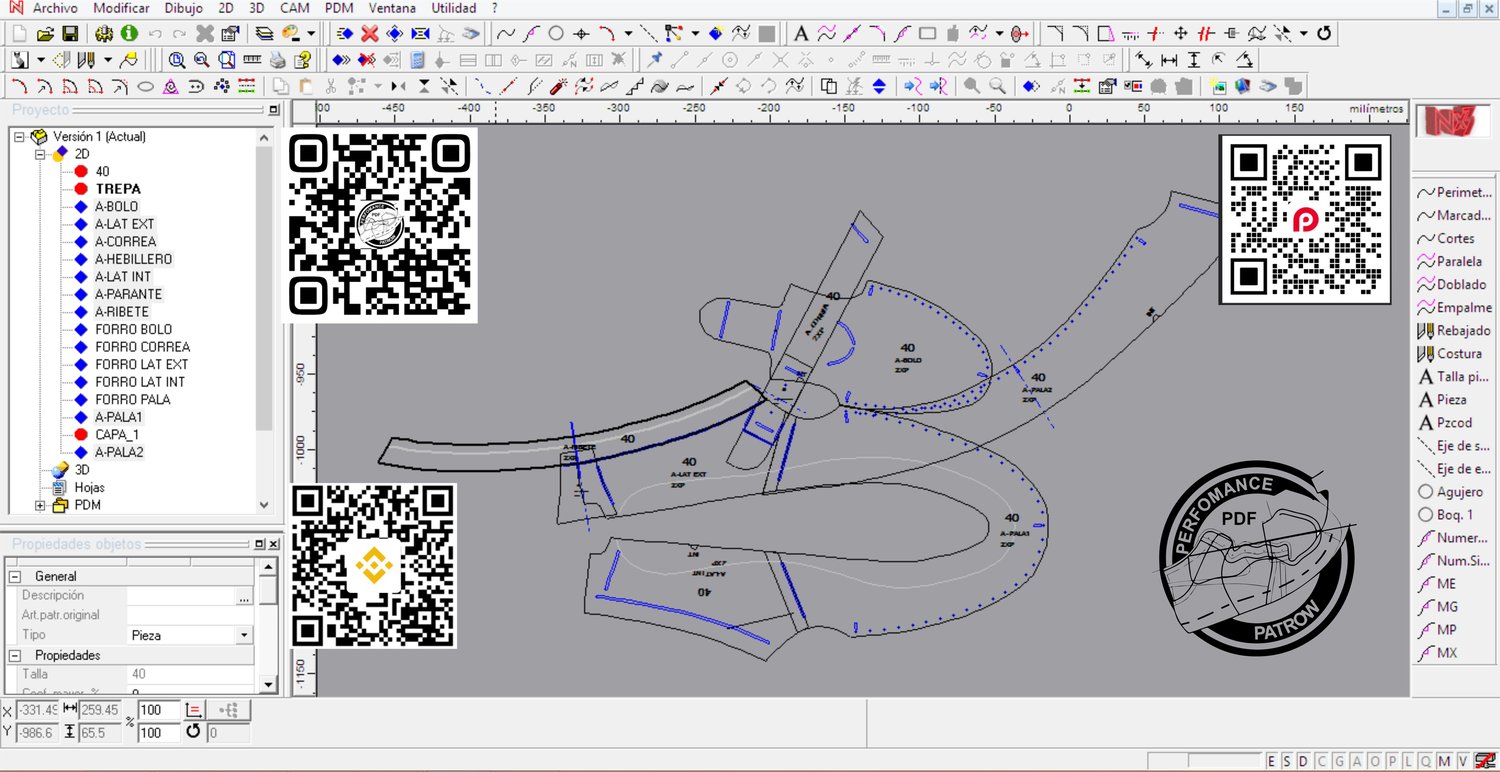Select the Perimet... line type
Image resolution: width=1500 pixels, height=772 pixels.
[x=1454, y=192]
